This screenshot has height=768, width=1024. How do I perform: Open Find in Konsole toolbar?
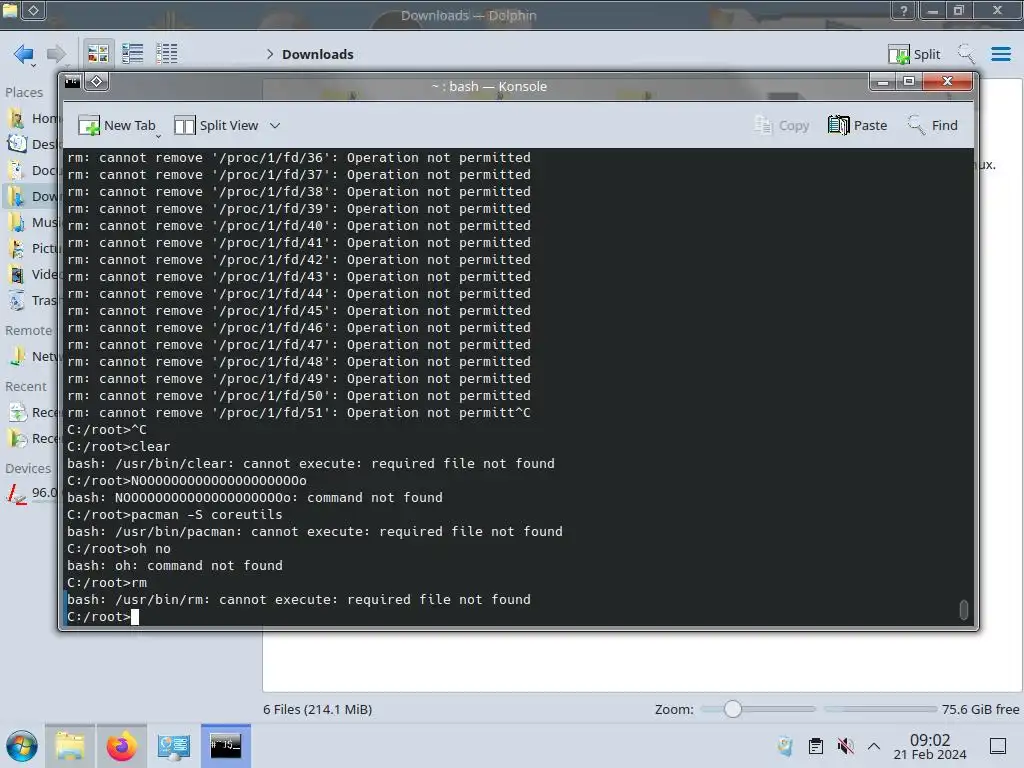933,125
